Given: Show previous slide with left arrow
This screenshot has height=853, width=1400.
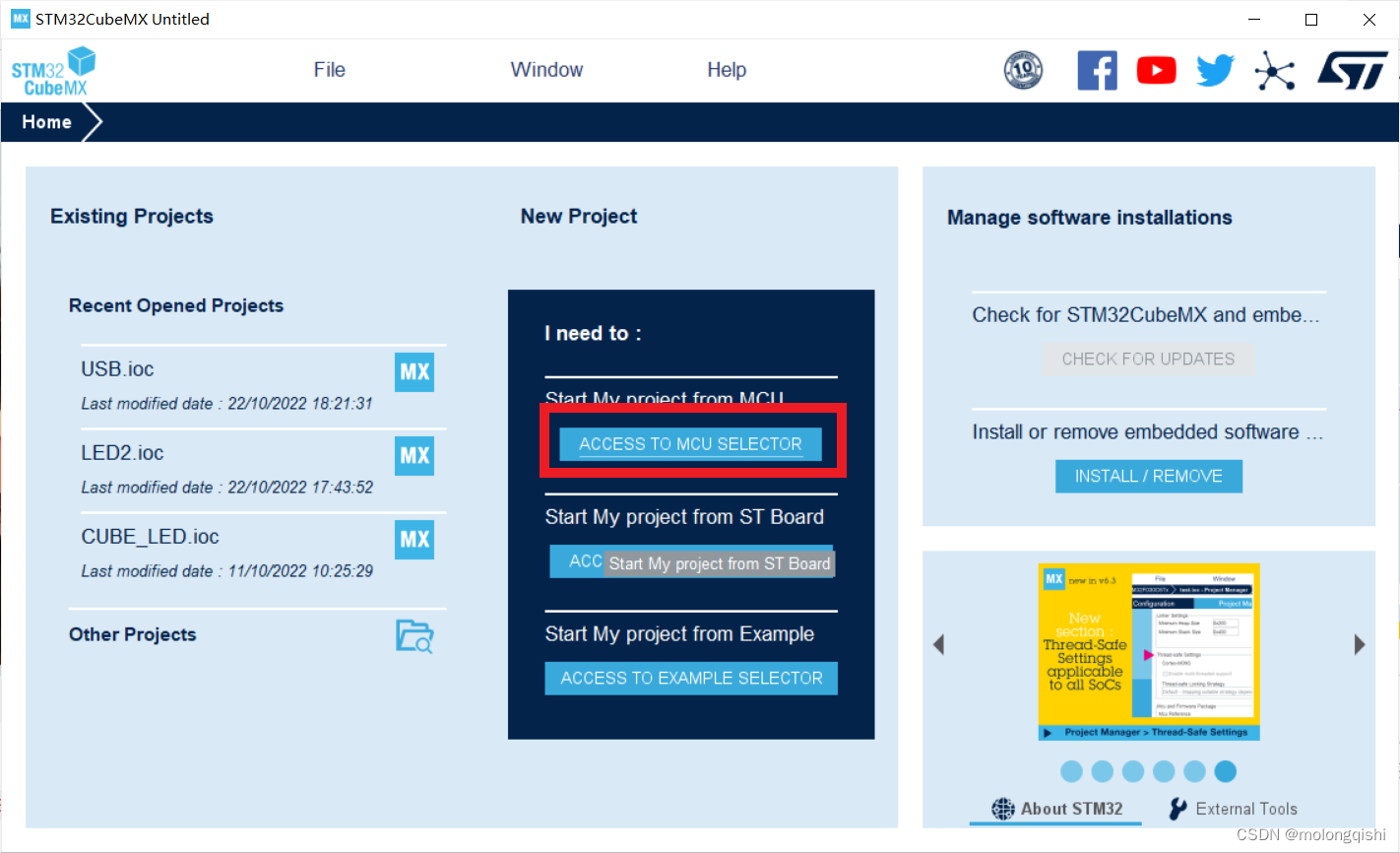Looking at the screenshot, I should tap(938, 644).
